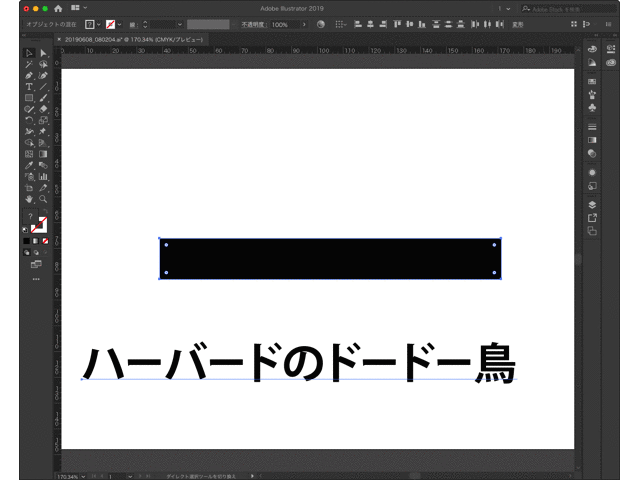Apply Gradient mode button
The height and width of the screenshot is (480, 640).
tap(36, 241)
